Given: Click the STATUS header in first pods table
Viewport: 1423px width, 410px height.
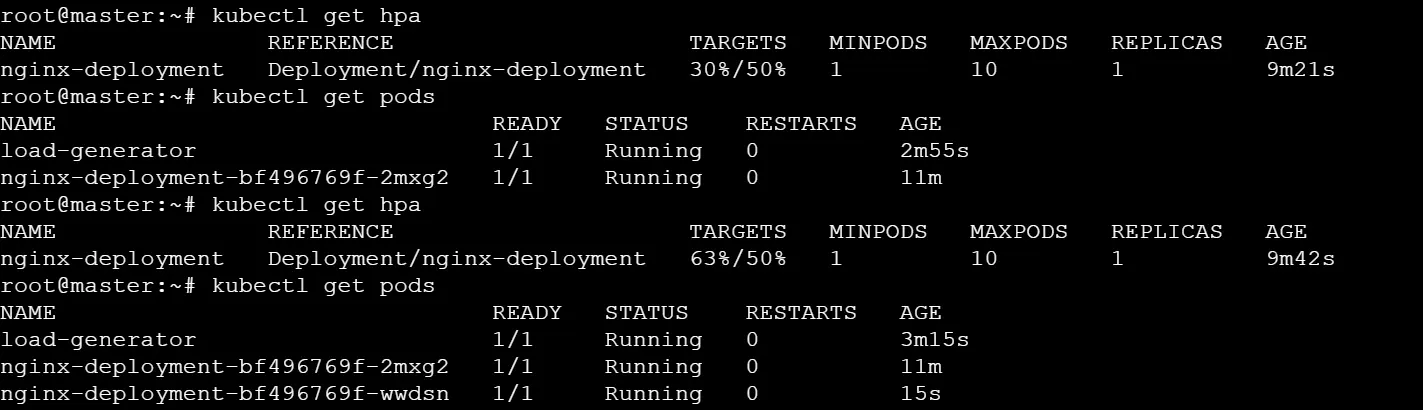Looking at the screenshot, I should 646,124.
